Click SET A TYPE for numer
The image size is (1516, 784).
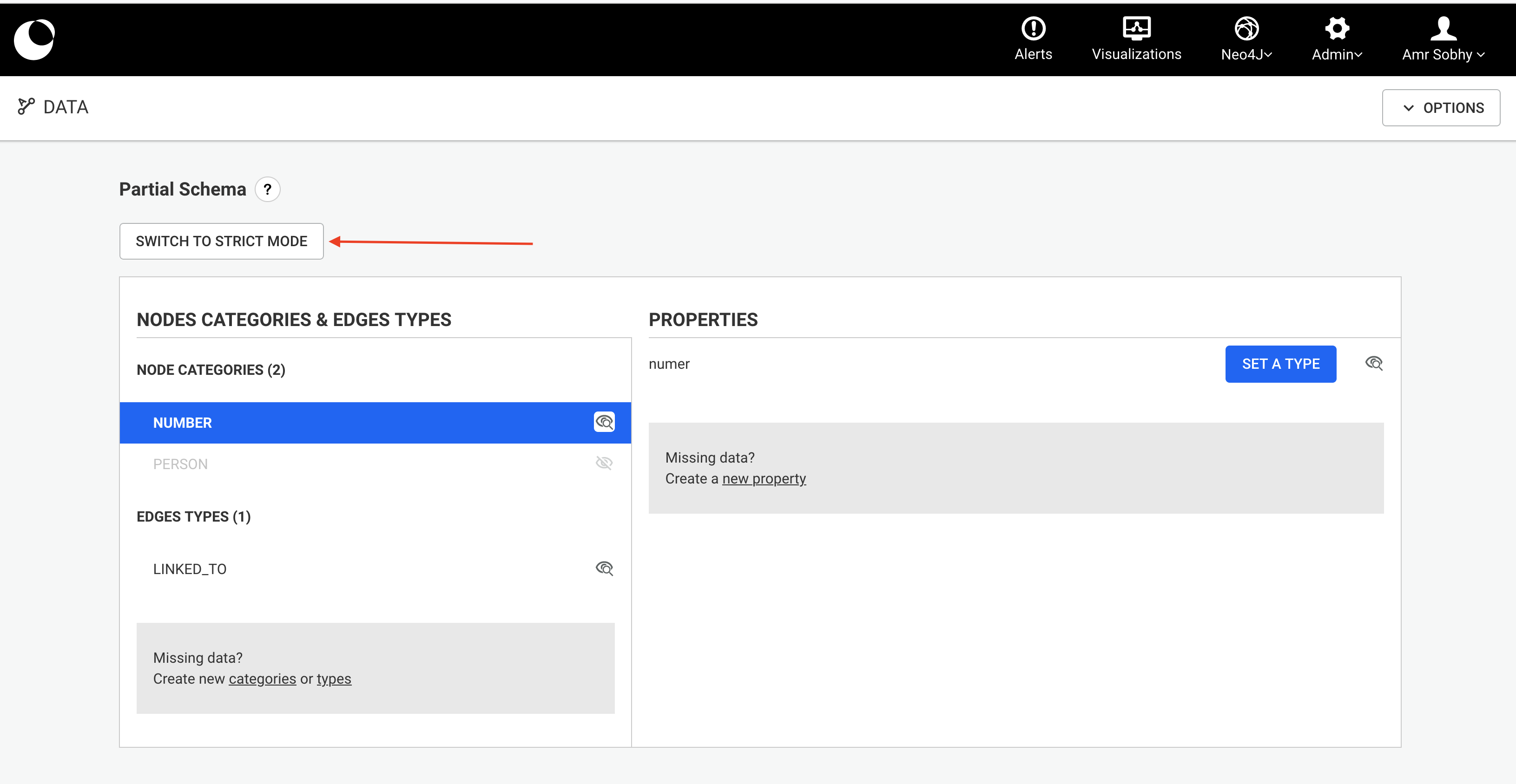pyautogui.click(x=1280, y=364)
